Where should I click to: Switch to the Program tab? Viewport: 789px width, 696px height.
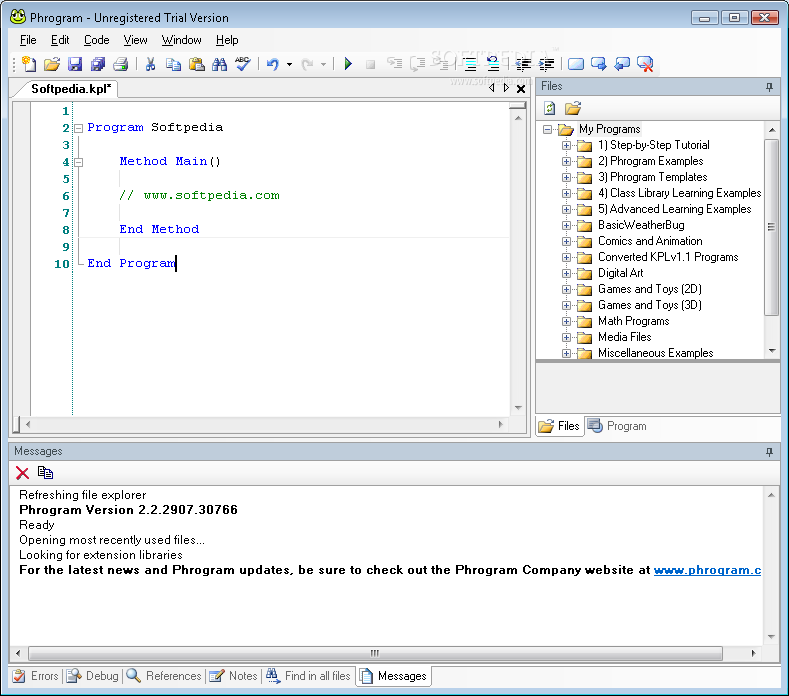617,426
